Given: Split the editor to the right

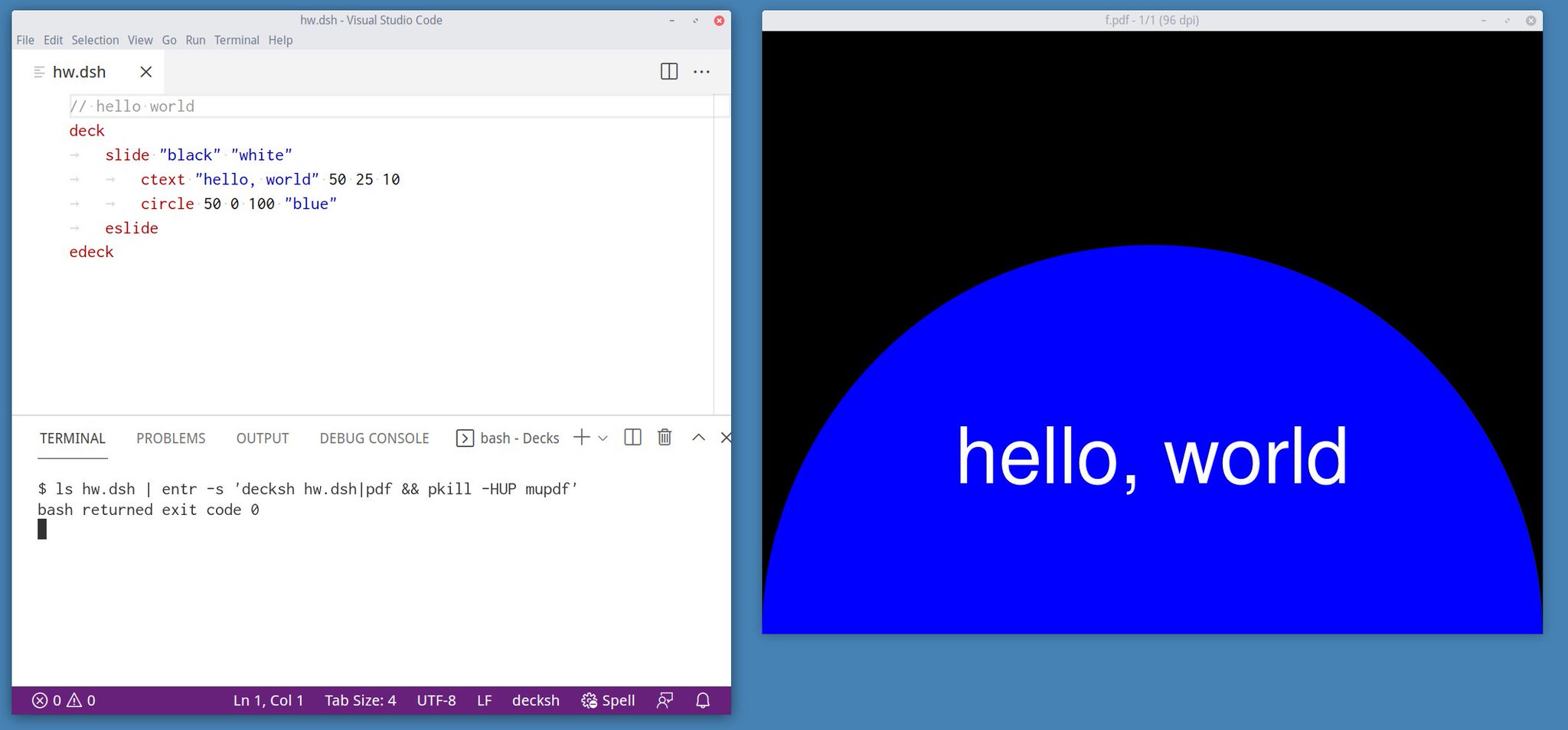Looking at the screenshot, I should coord(669,71).
